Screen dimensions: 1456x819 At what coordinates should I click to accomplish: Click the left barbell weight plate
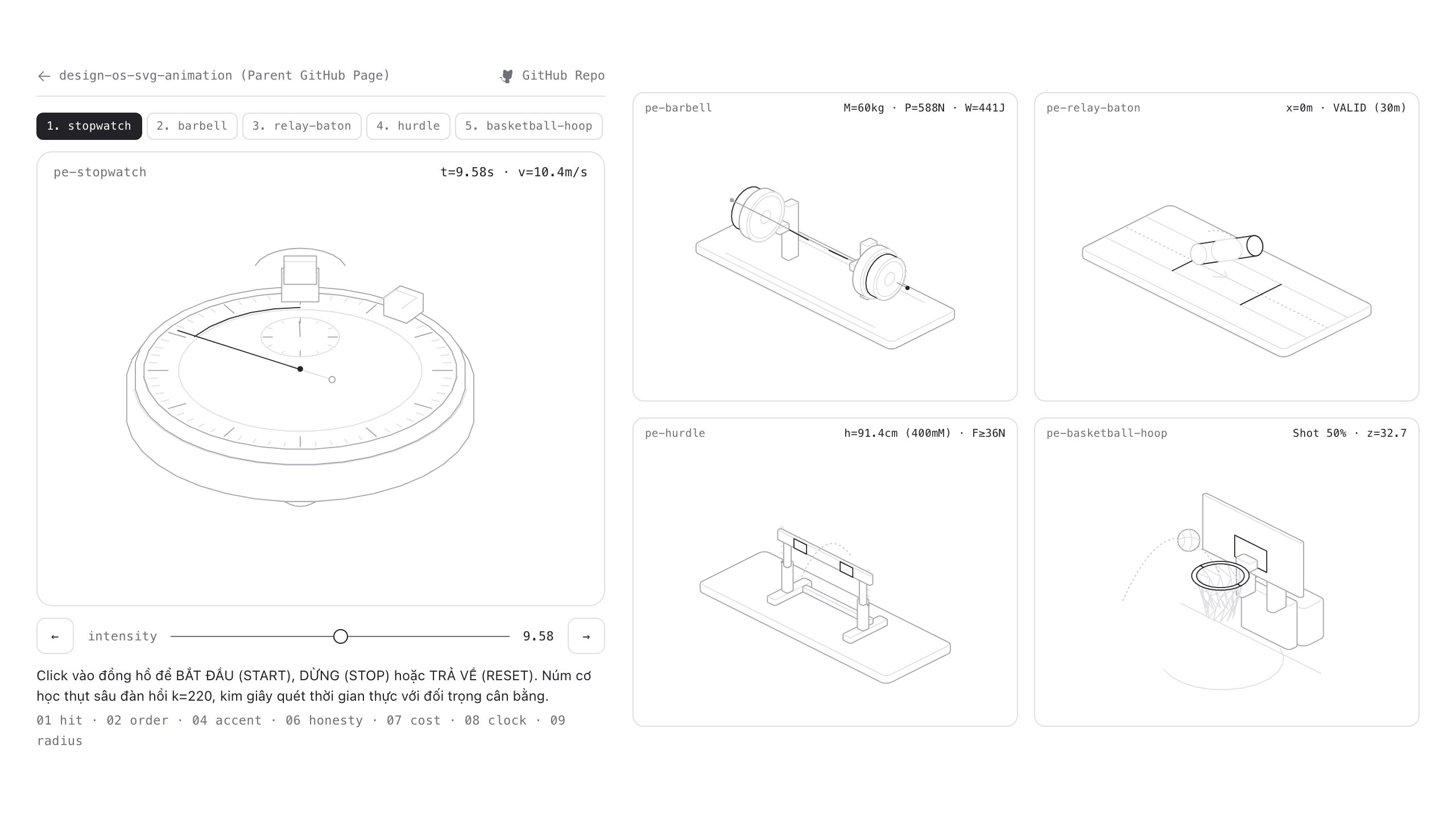[x=758, y=214]
